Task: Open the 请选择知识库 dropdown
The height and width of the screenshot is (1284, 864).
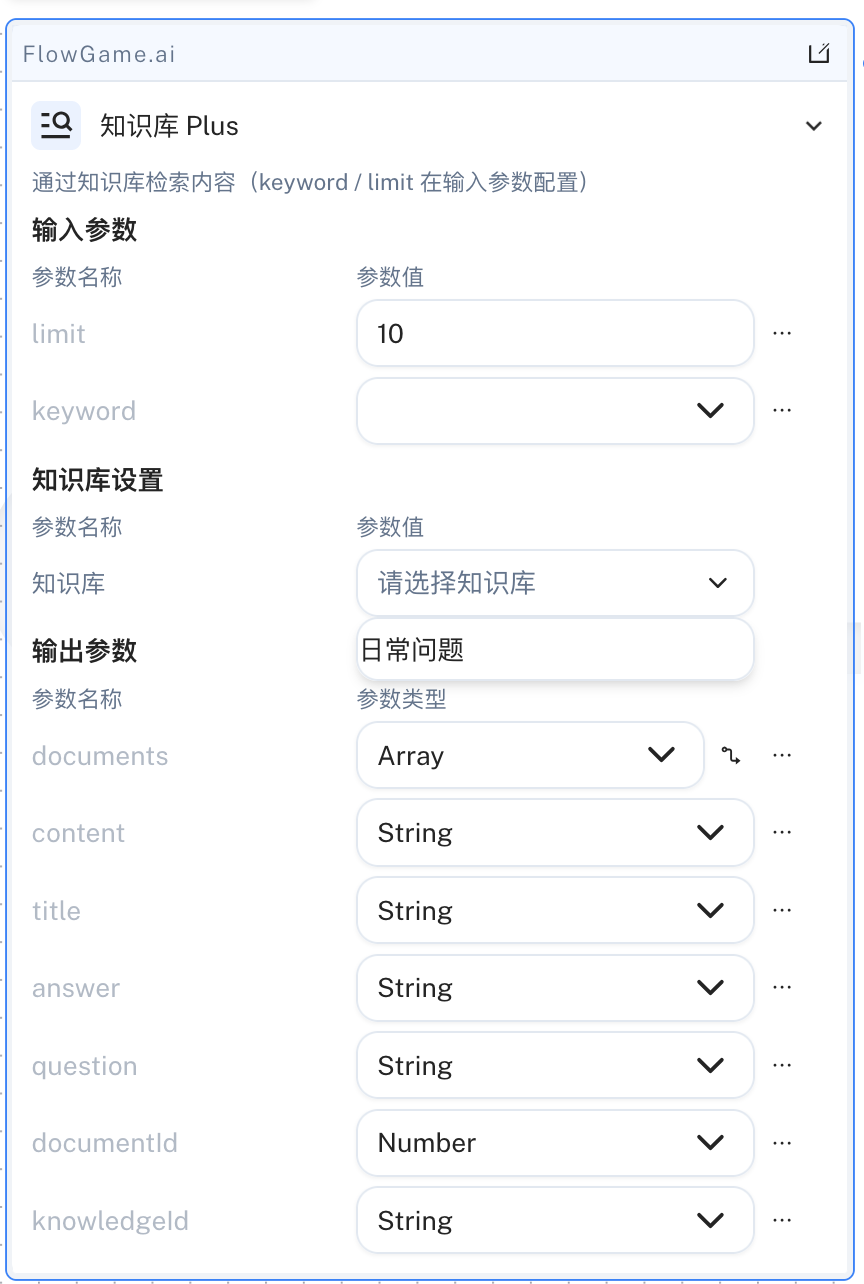Action: 555,583
